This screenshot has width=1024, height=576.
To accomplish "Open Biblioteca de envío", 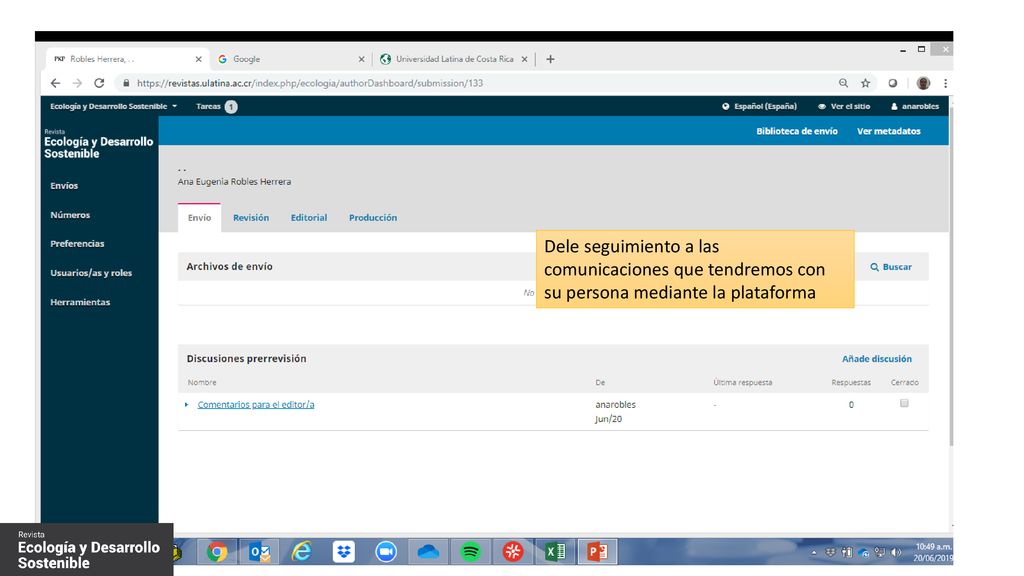I will click(797, 131).
